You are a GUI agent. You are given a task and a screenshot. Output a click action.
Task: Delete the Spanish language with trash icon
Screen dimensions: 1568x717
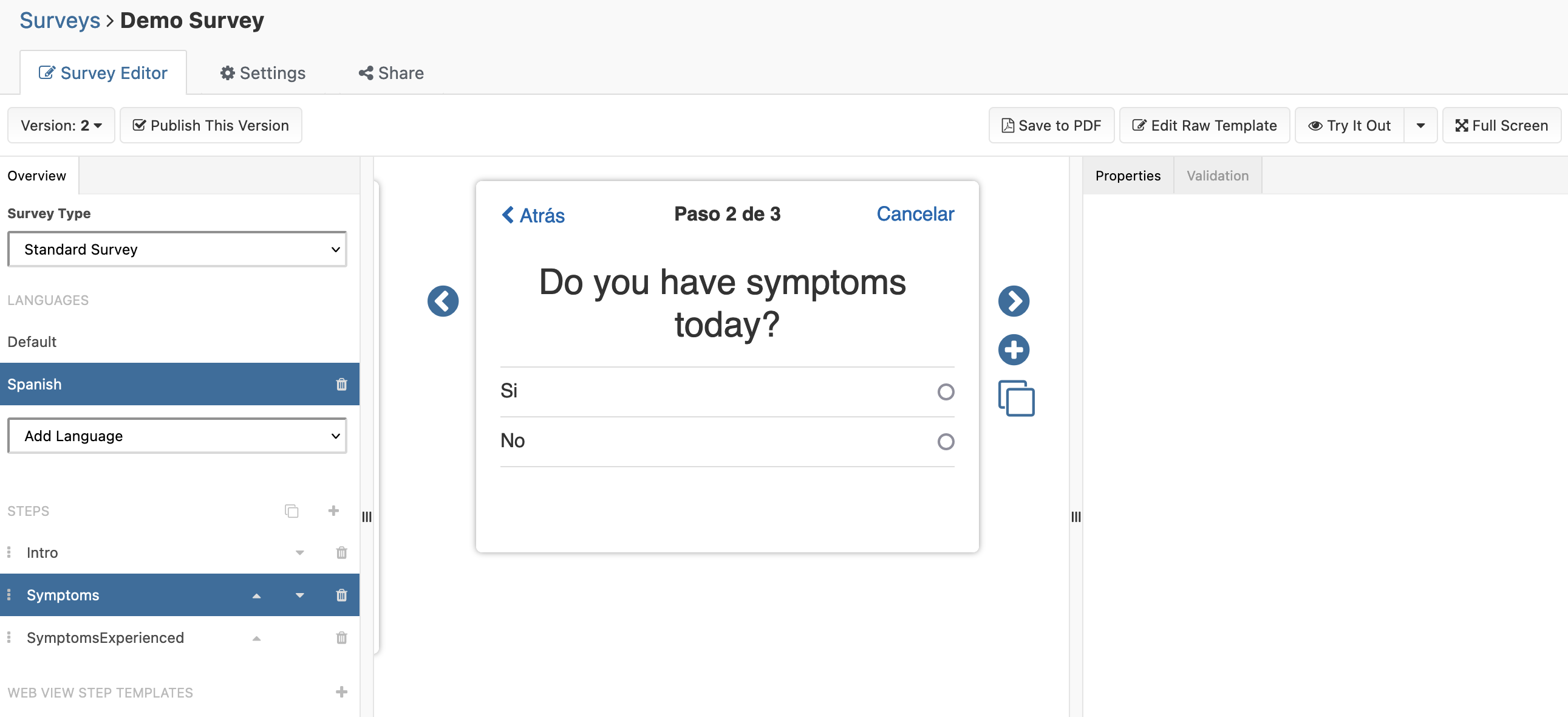click(341, 385)
